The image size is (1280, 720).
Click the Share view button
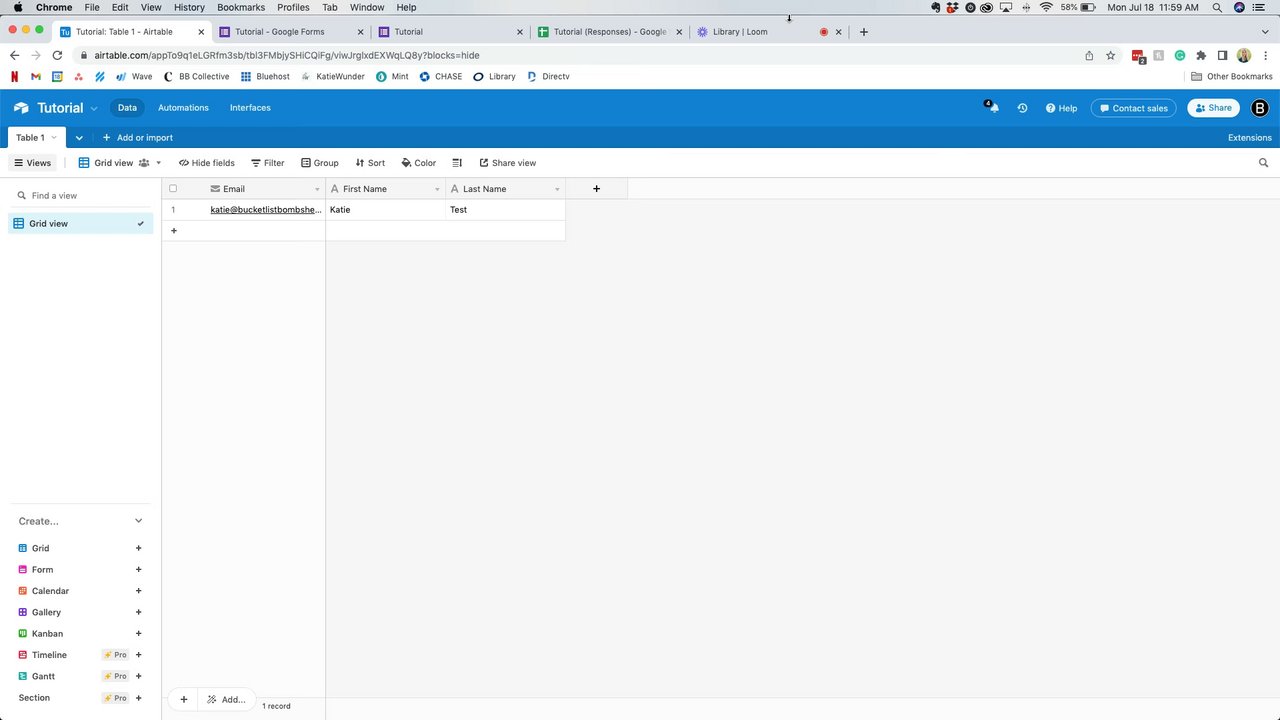[507, 163]
